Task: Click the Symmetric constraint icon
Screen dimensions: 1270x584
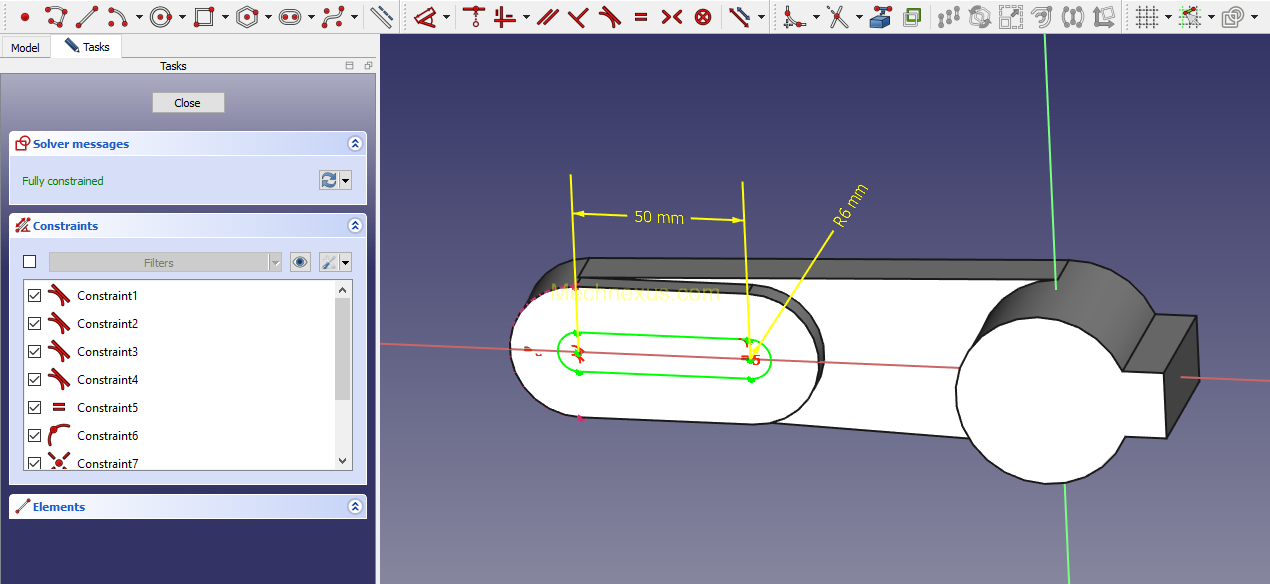Action: (x=672, y=17)
